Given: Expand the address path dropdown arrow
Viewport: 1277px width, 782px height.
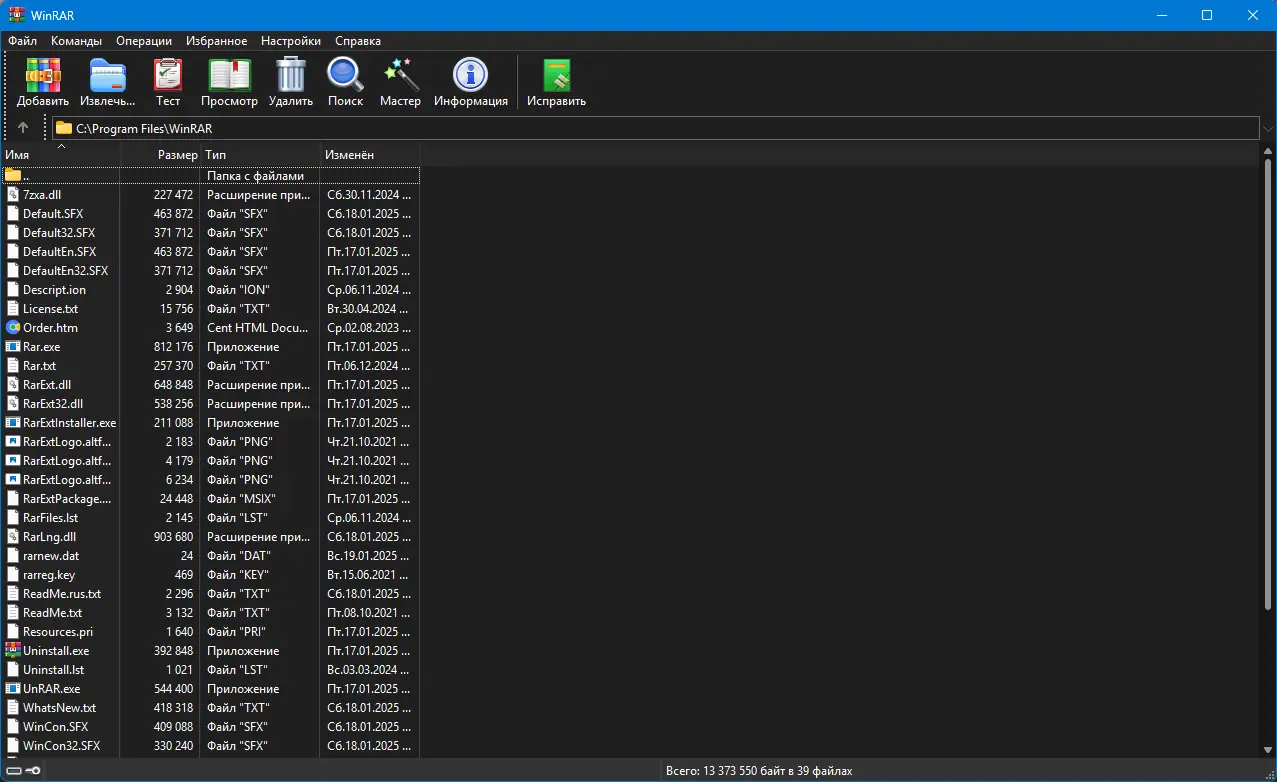Looking at the screenshot, I should pos(1268,128).
